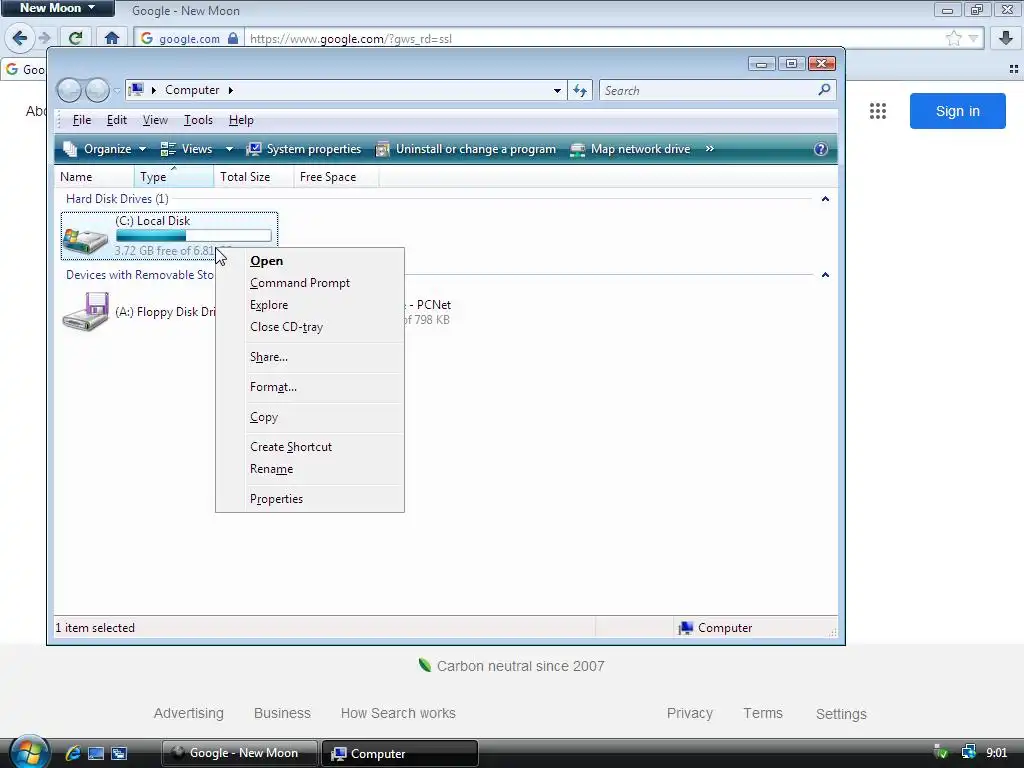Viewport: 1024px width, 768px height.
Task: Open the How Search works link
Action: click(398, 713)
